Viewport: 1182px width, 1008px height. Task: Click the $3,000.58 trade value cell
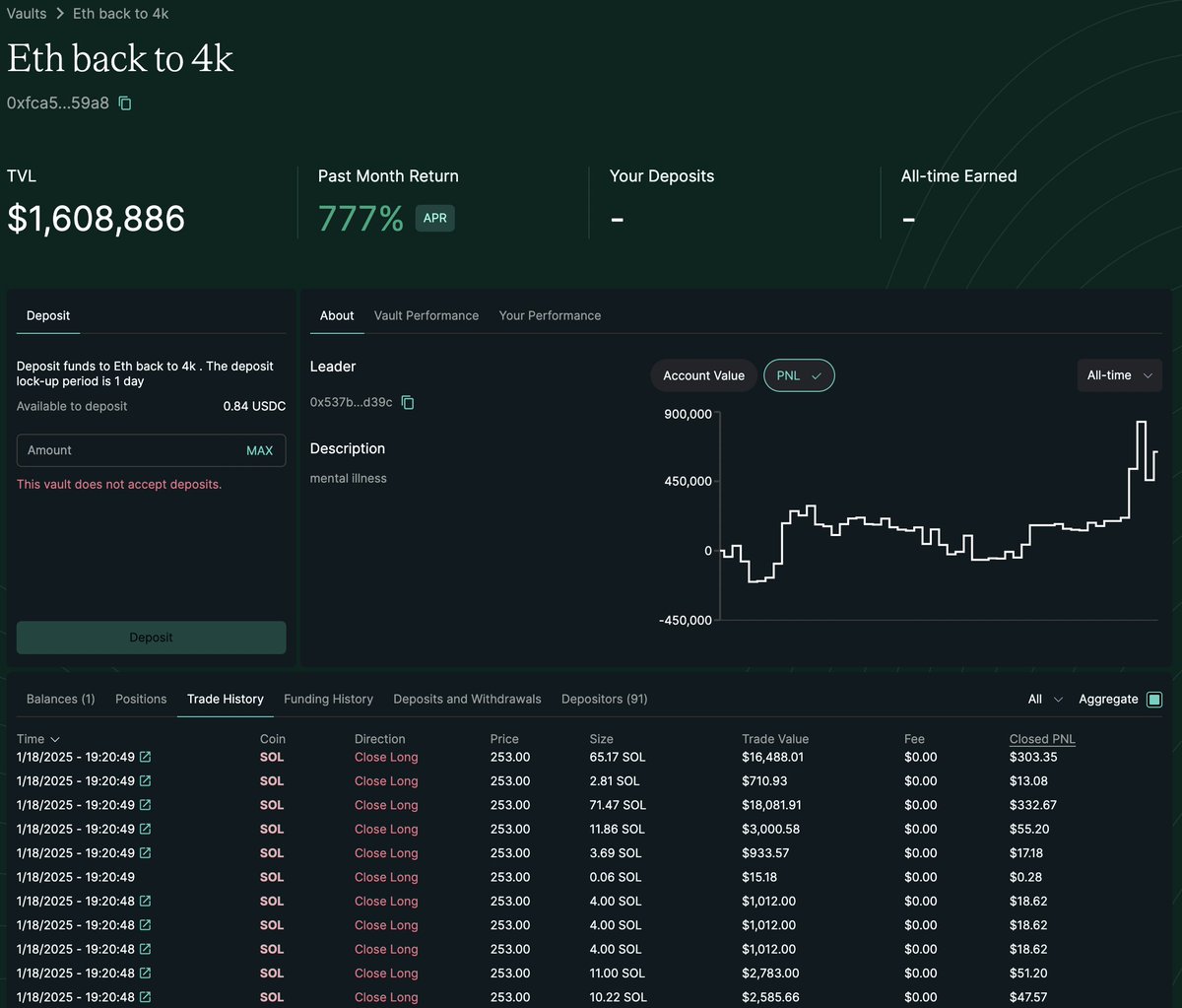pos(771,829)
